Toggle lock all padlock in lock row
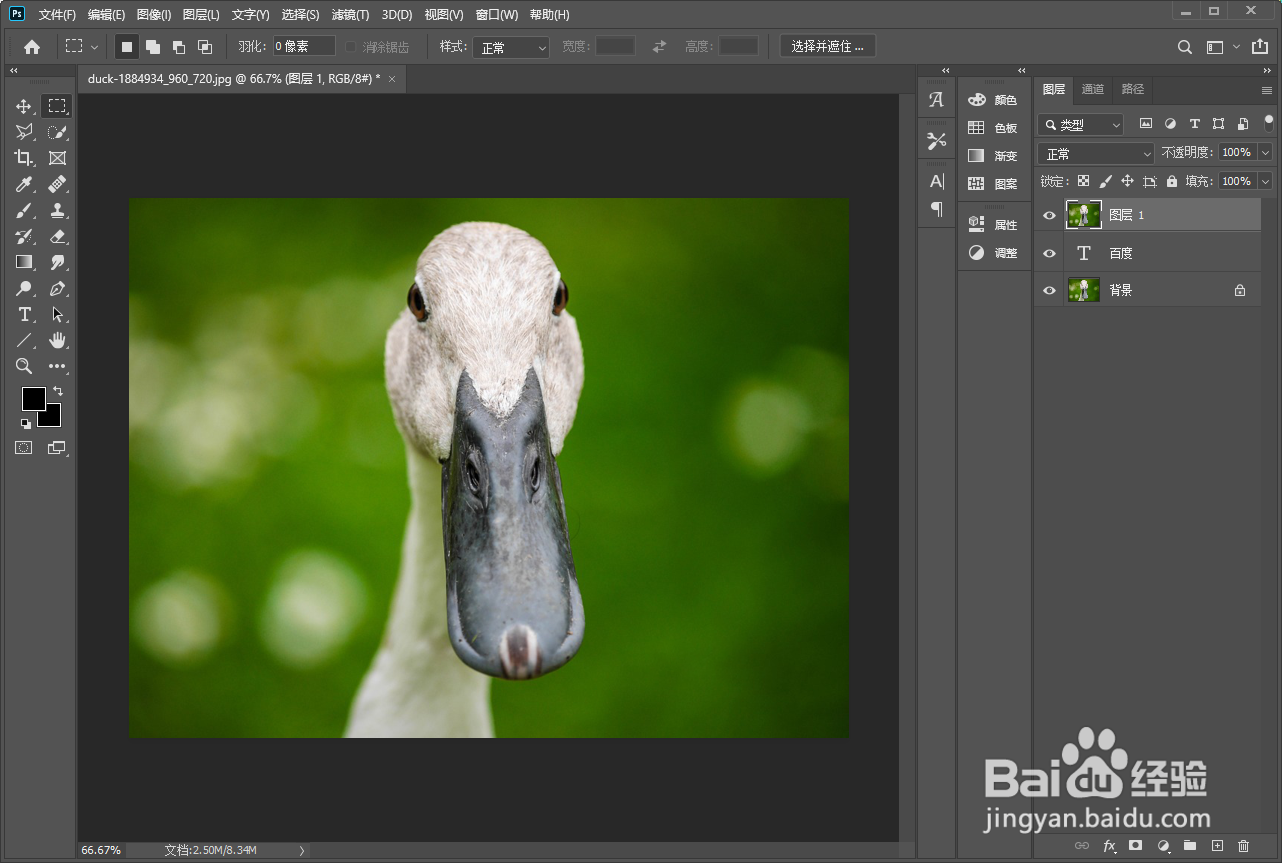 click(1172, 181)
